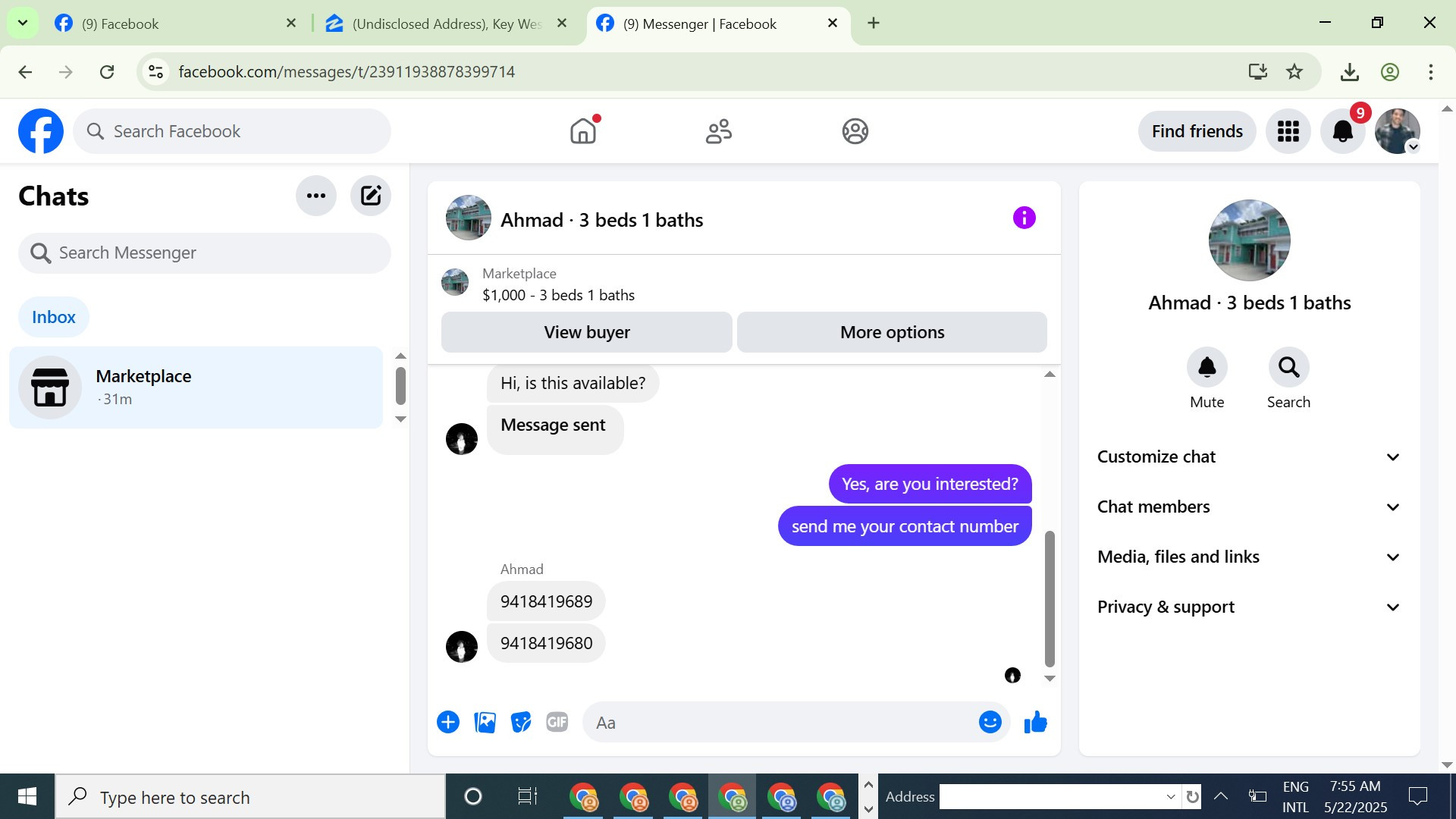Open the account profile picture menu
The height and width of the screenshot is (819, 1456).
point(1398,131)
